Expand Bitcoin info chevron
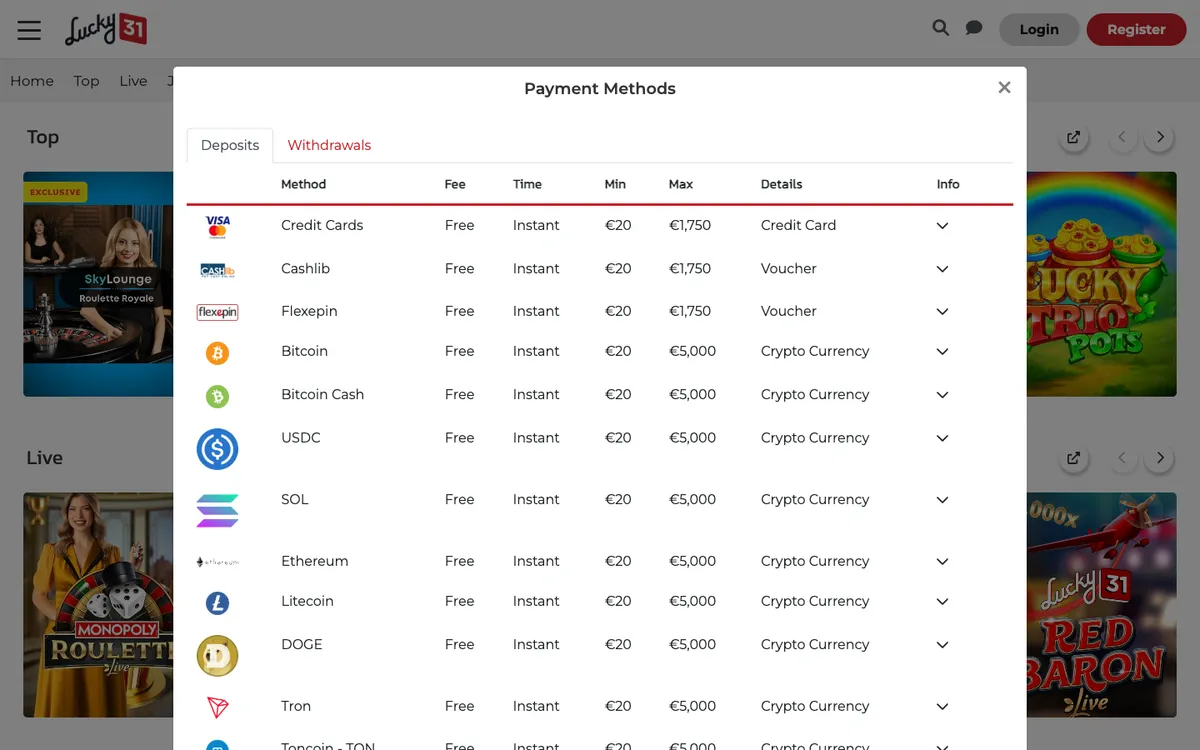1200x750 pixels. [942, 352]
